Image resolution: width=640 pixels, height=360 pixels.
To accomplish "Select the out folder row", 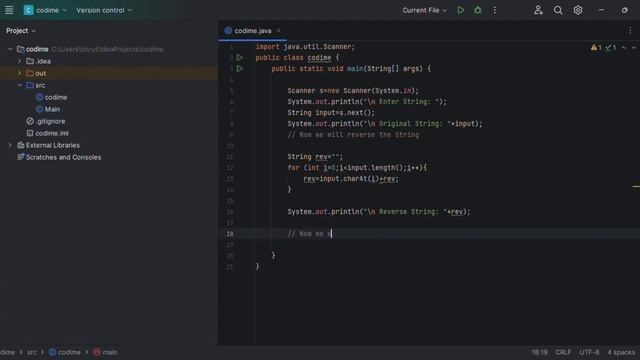I will [109, 73].
